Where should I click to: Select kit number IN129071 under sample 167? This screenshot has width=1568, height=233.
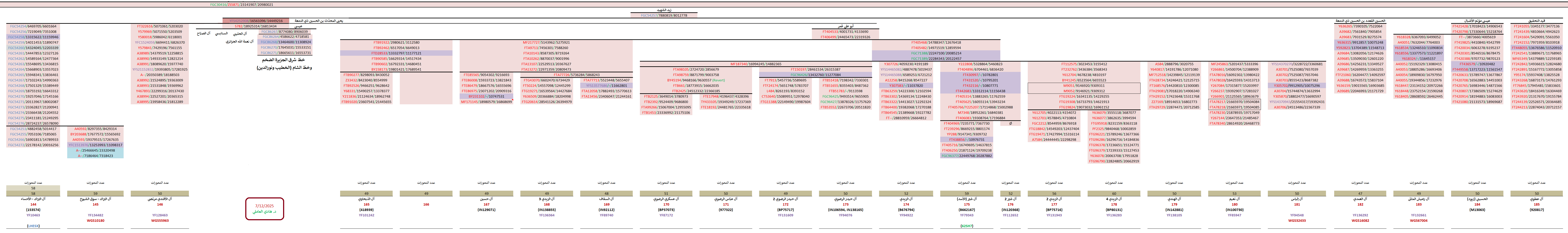click(x=486, y=210)
